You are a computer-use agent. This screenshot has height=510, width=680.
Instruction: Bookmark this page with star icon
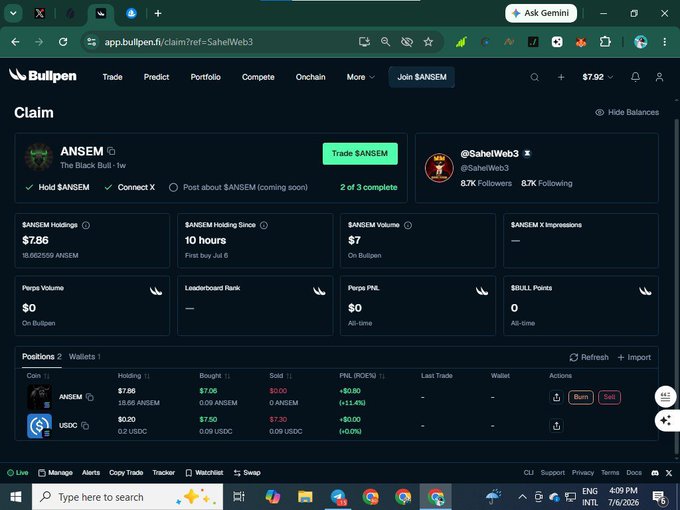point(428,42)
